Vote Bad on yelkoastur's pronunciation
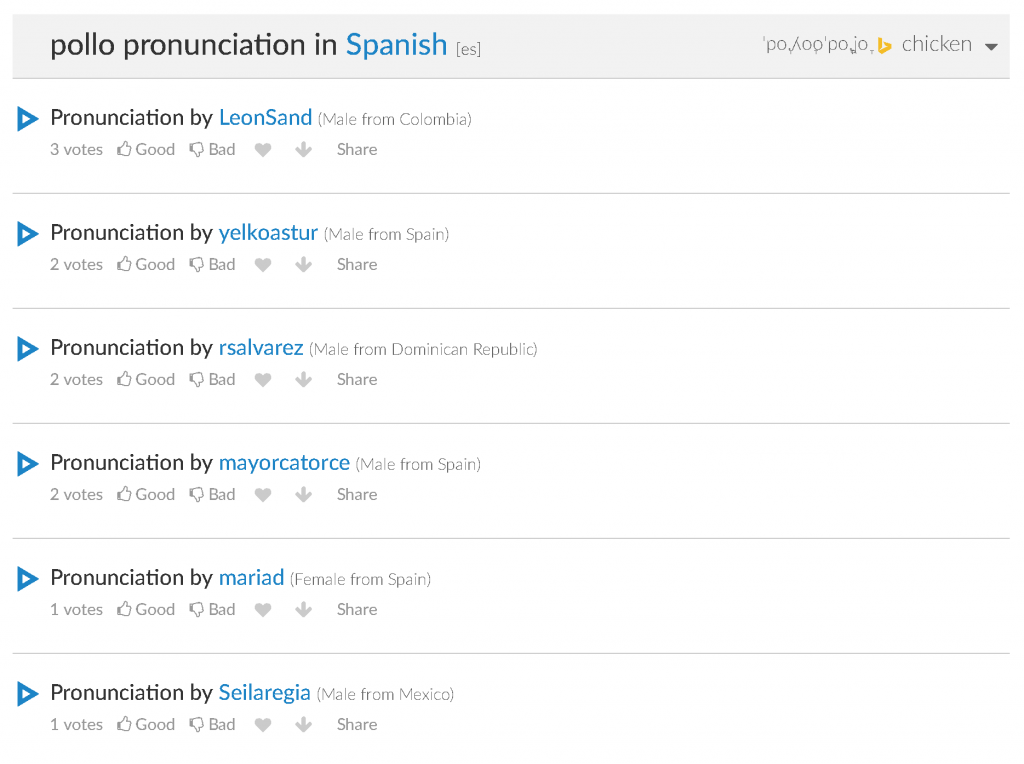The width and height of the screenshot is (1024, 764). (x=213, y=265)
